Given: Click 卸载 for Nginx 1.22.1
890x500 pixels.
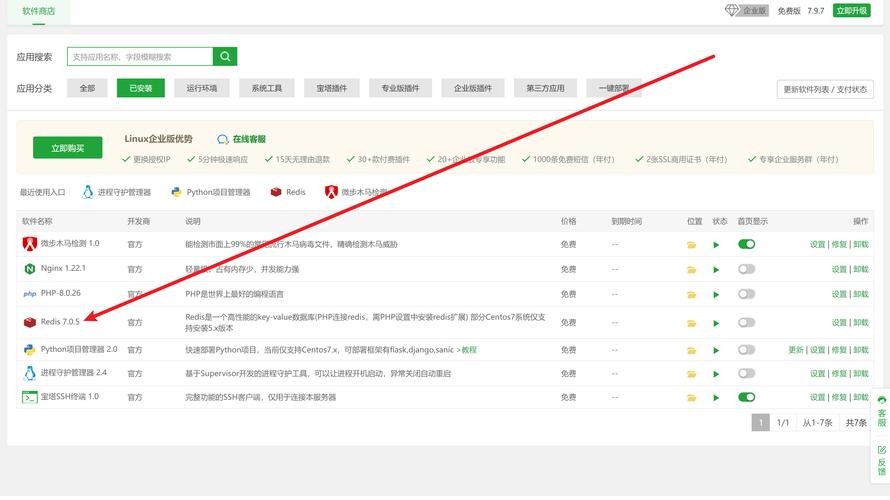Looking at the screenshot, I should point(860,269).
